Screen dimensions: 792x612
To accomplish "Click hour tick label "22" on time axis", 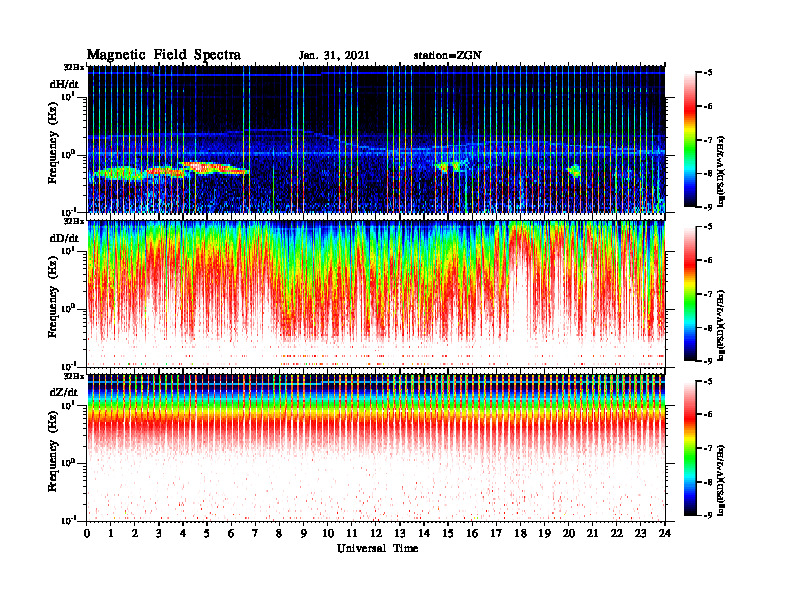I will 617,534.
